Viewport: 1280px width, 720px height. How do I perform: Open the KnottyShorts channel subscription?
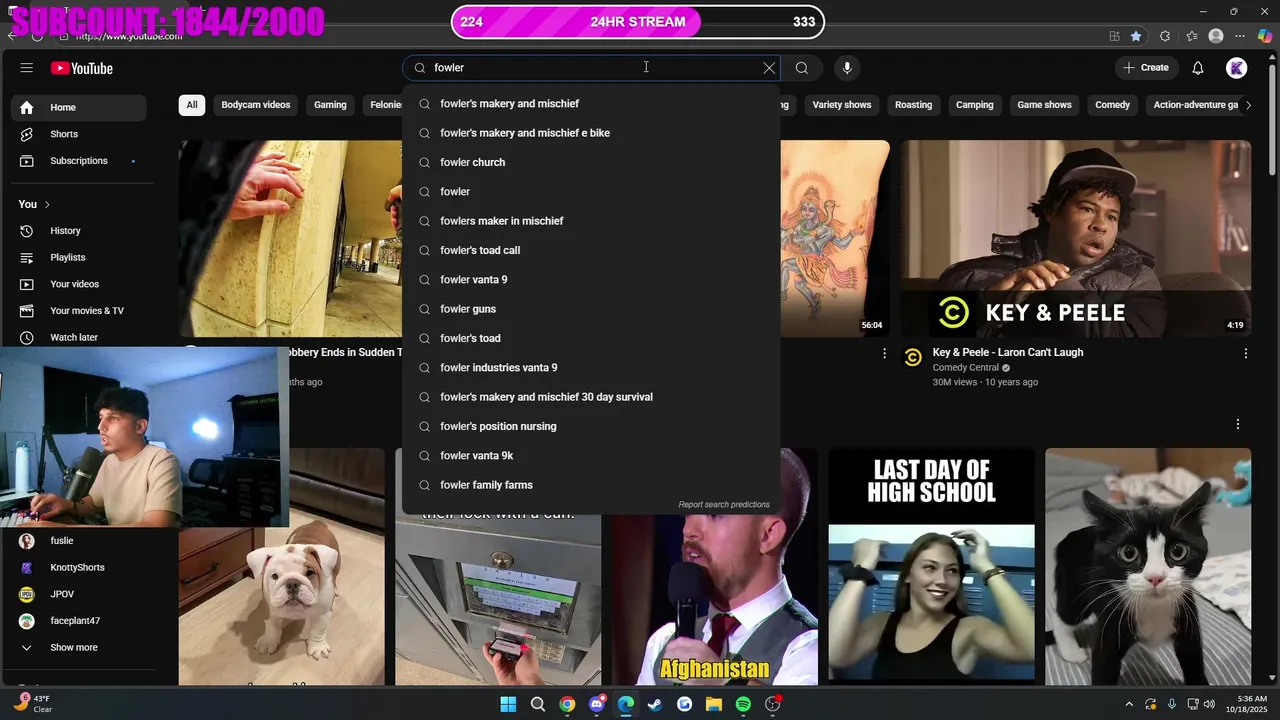pos(79,568)
